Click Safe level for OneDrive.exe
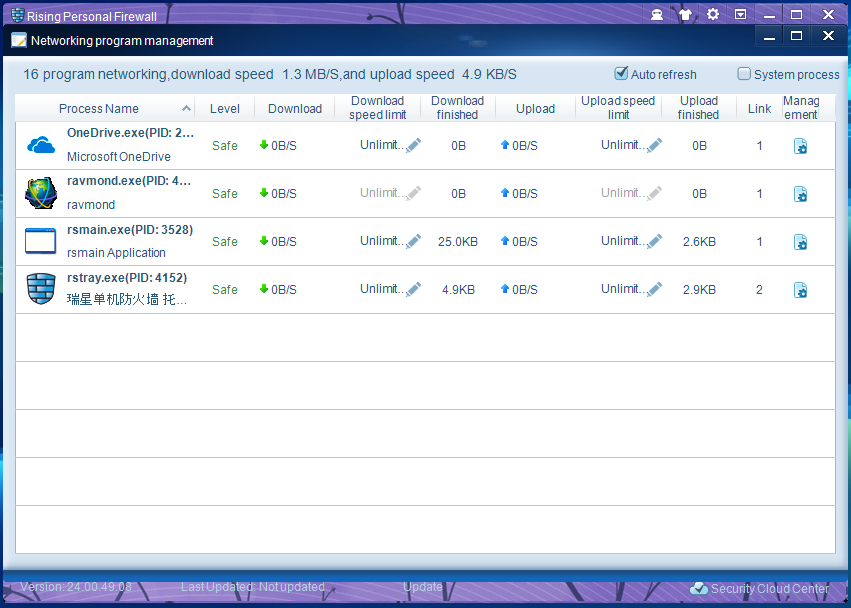Screen dimensions: 851x608 225,145
